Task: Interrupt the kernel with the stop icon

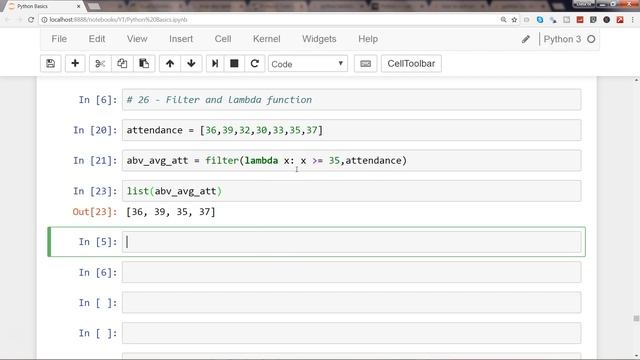Action: point(234,64)
